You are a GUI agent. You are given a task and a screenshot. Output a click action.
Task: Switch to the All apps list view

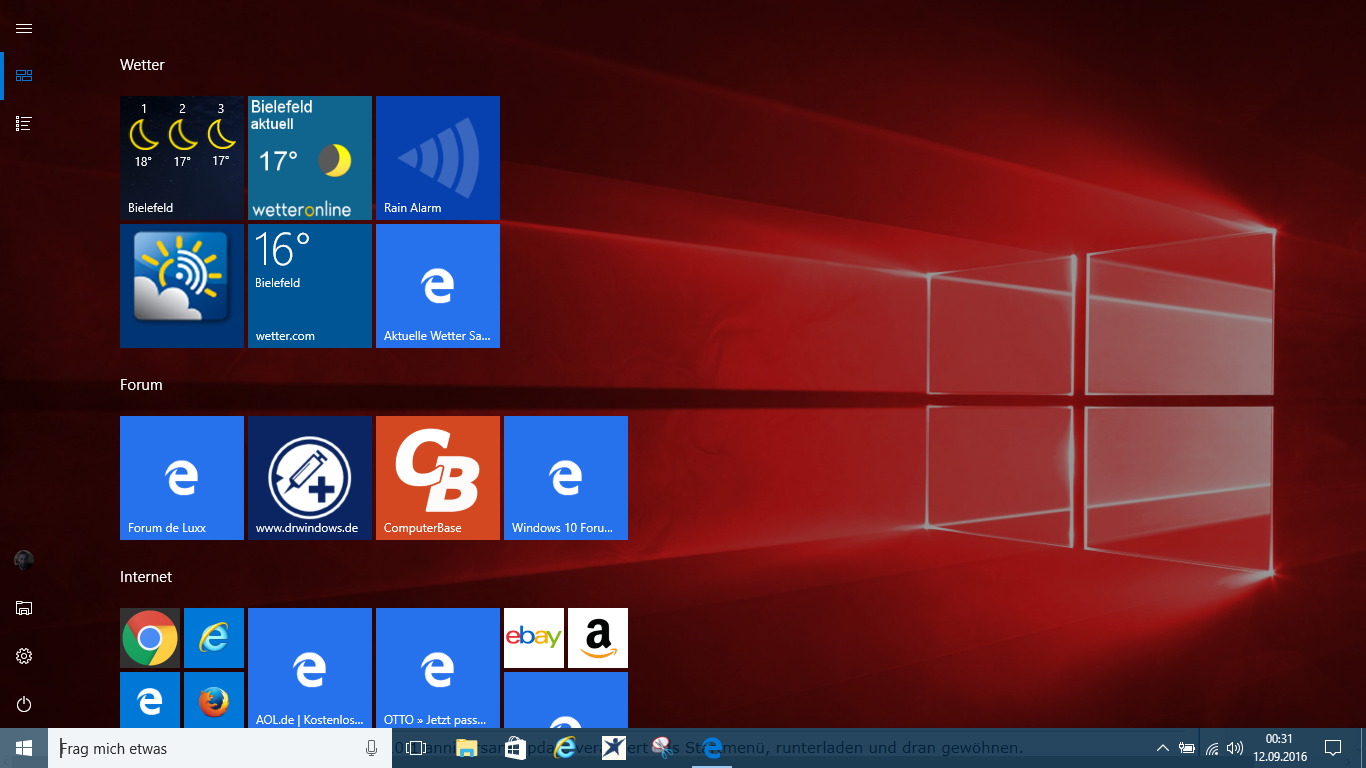[x=24, y=124]
